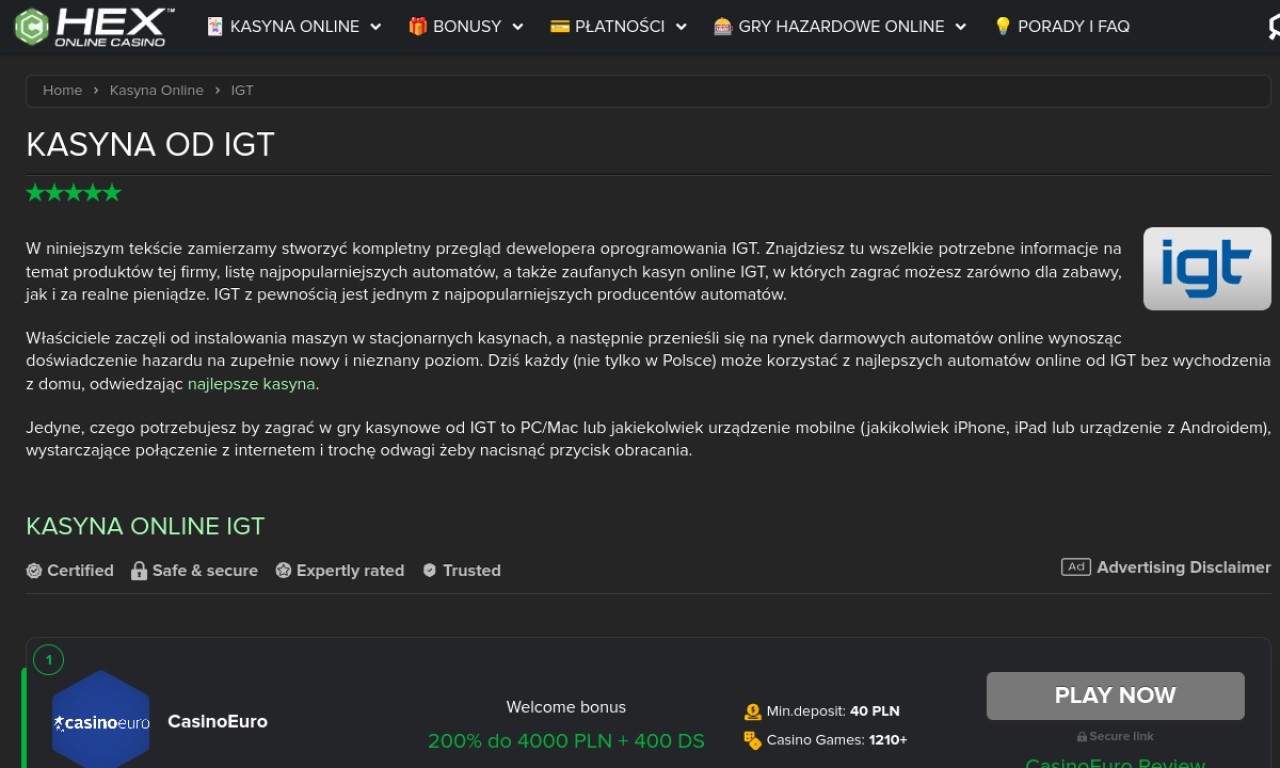
Task: Click the slot machine icon beside Gry Hazardowe
Action: [723, 27]
